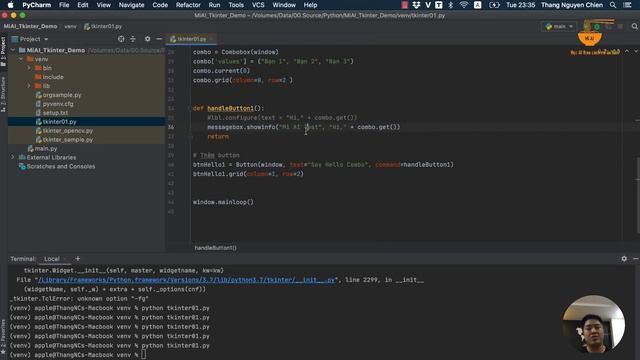Hide the Project tool window
This screenshot has height=360, width=640.
tap(159, 39)
